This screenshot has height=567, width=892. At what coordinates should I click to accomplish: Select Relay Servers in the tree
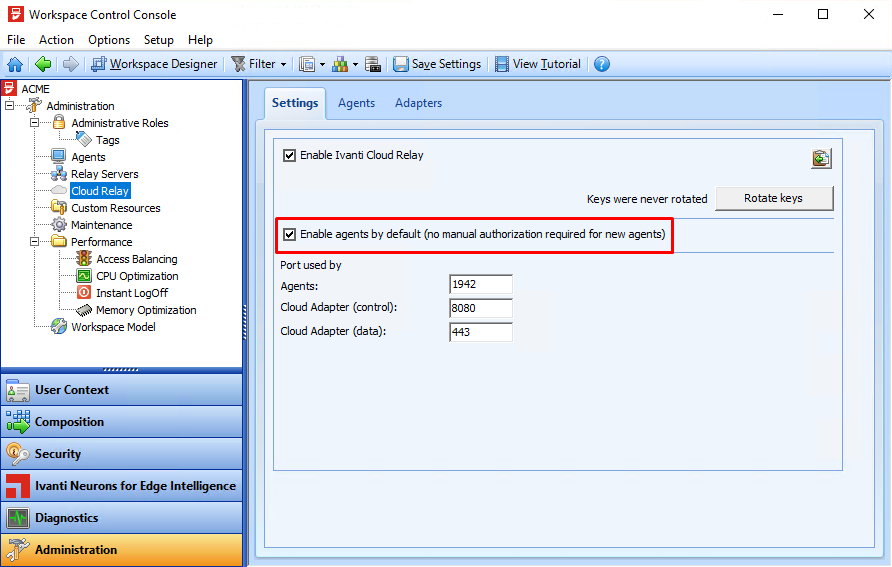(x=104, y=174)
